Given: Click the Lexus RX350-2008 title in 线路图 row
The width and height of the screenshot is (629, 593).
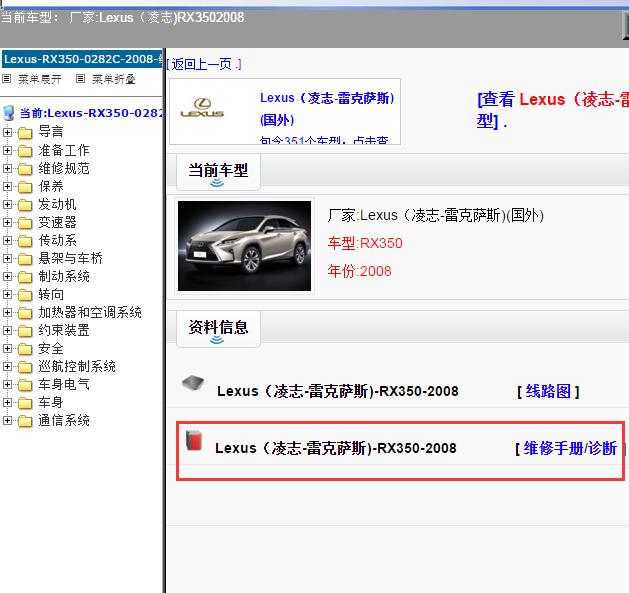Looking at the screenshot, I should tap(338, 391).
